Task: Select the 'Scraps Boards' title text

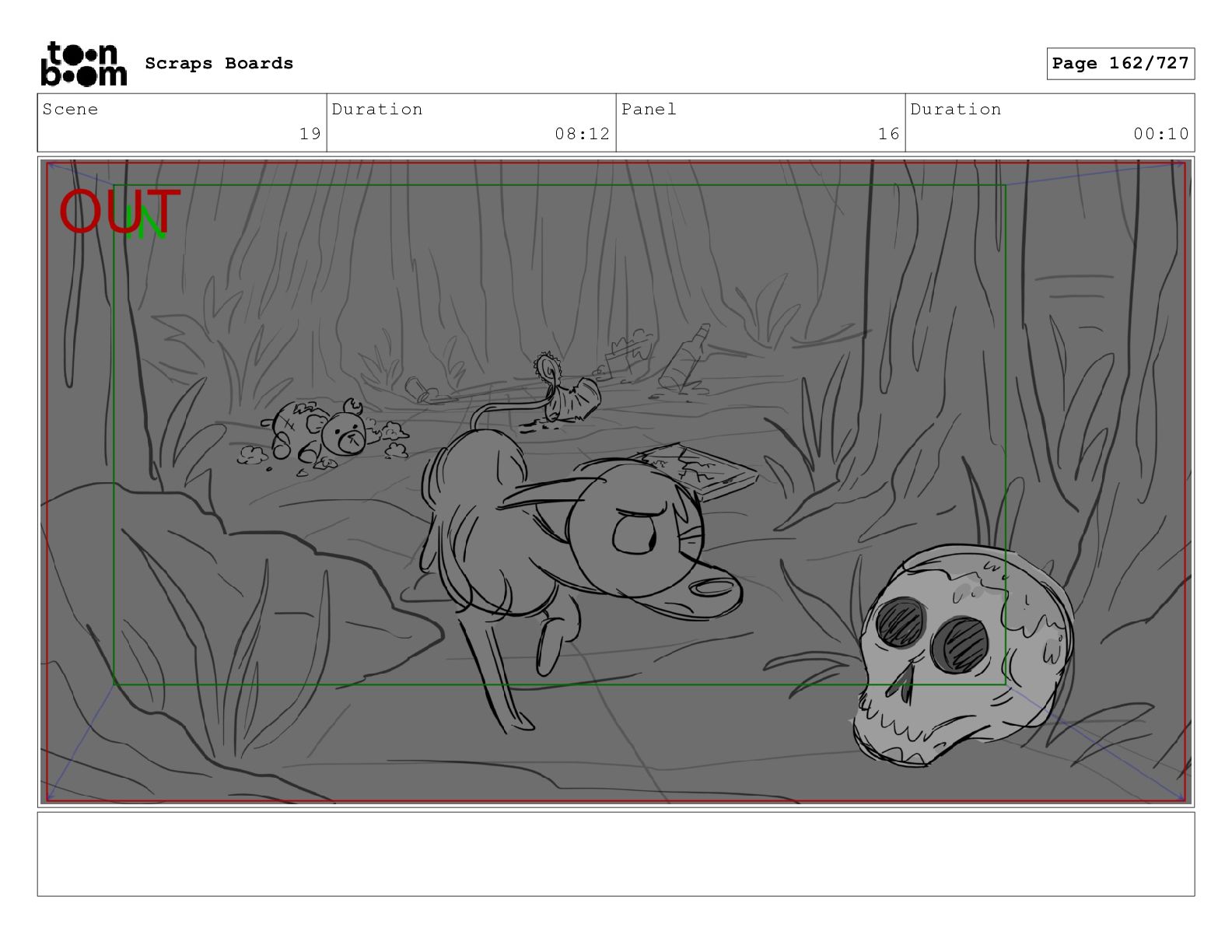Action: 219,64
